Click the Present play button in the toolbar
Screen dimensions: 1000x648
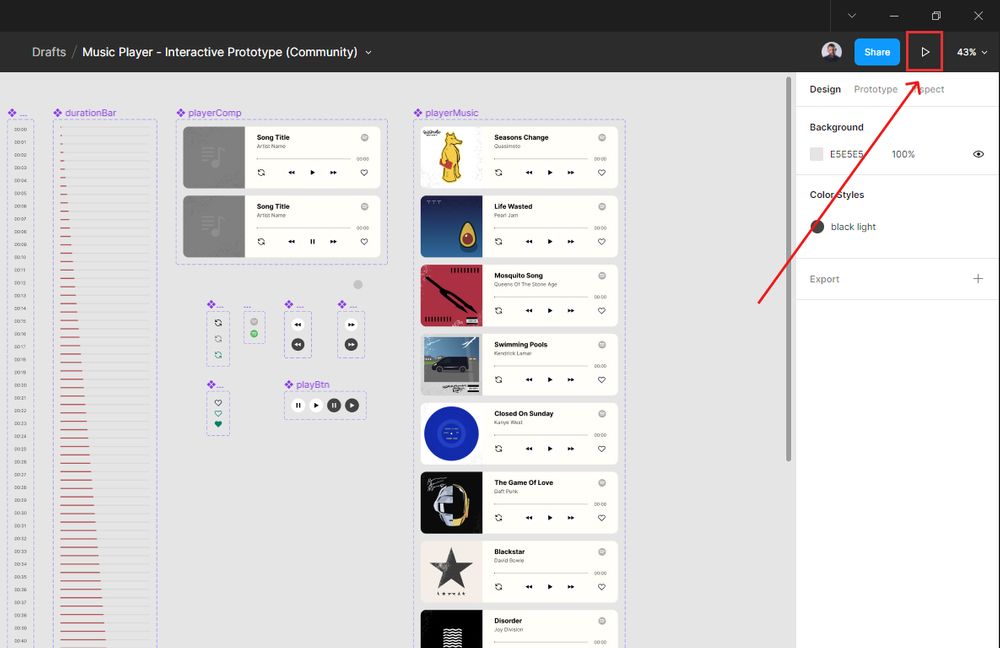tap(924, 51)
